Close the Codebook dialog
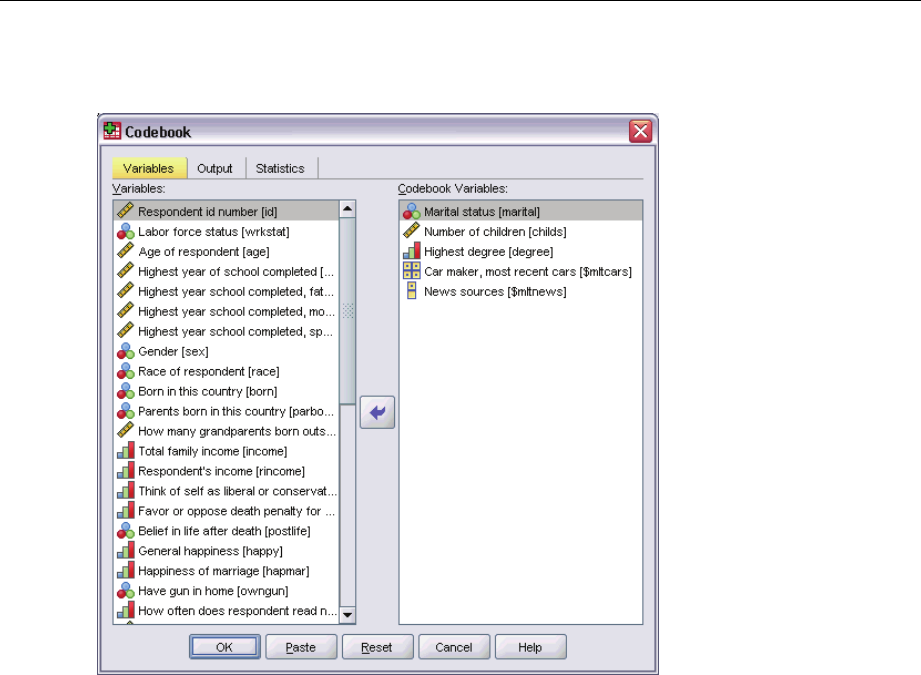 (640, 131)
